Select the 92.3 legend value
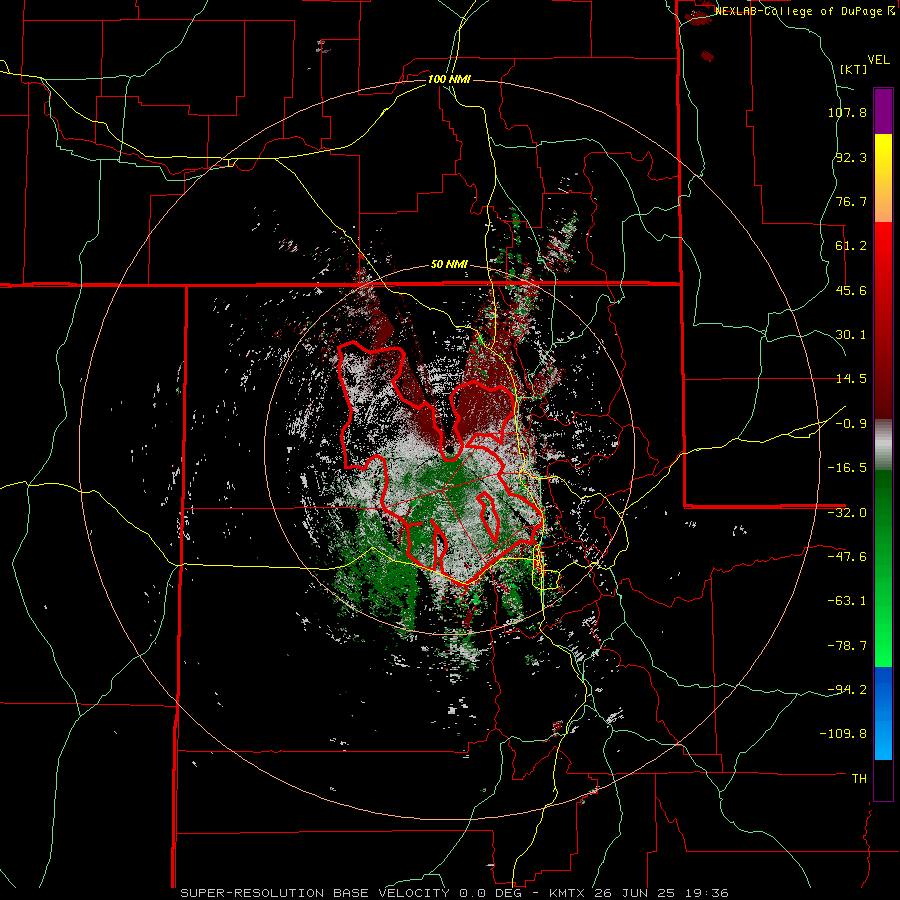 click(851, 157)
